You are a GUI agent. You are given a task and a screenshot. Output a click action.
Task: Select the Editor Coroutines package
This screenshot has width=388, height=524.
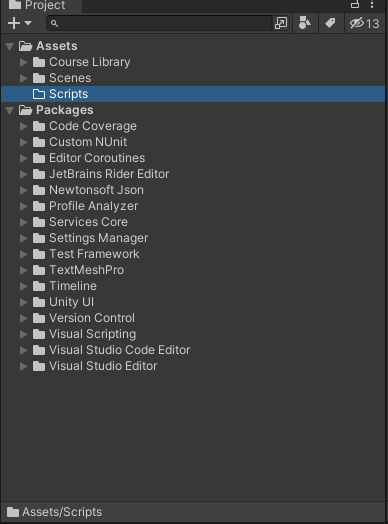coord(97,158)
